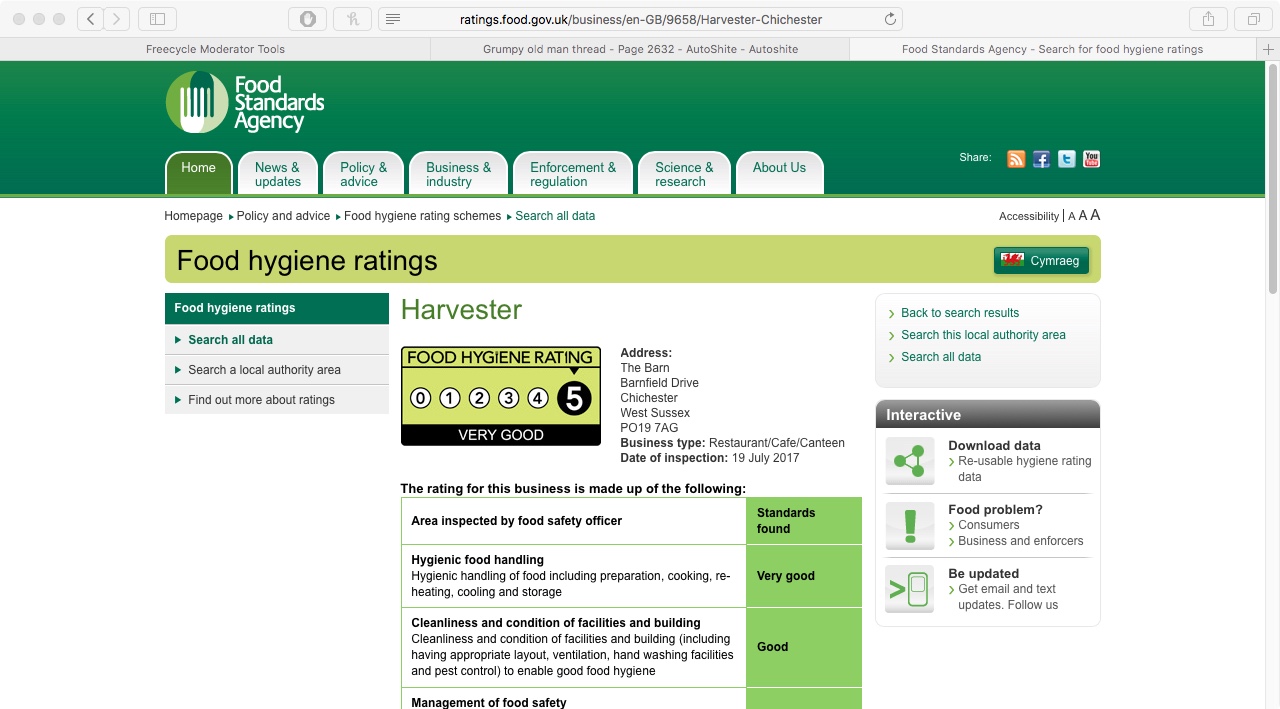The height and width of the screenshot is (709, 1280).
Task: Click the Business and enforcers link
Action: [1020, 541]
